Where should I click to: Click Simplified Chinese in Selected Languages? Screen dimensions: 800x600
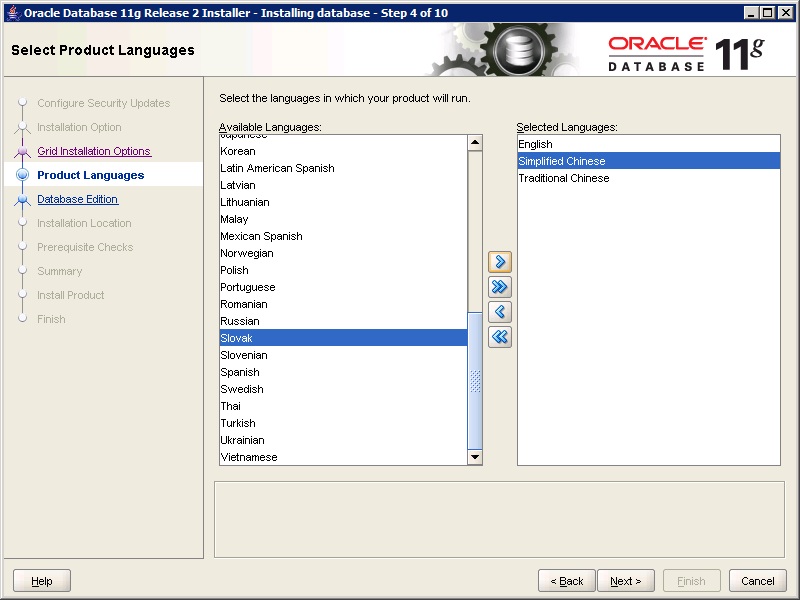[648, 161]
